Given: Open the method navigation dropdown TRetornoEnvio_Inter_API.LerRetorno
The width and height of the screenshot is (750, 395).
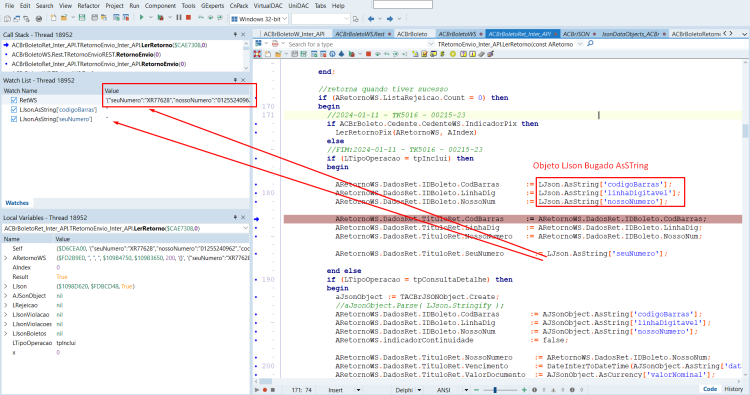Looking at the screenshot, I should point(580,44).
